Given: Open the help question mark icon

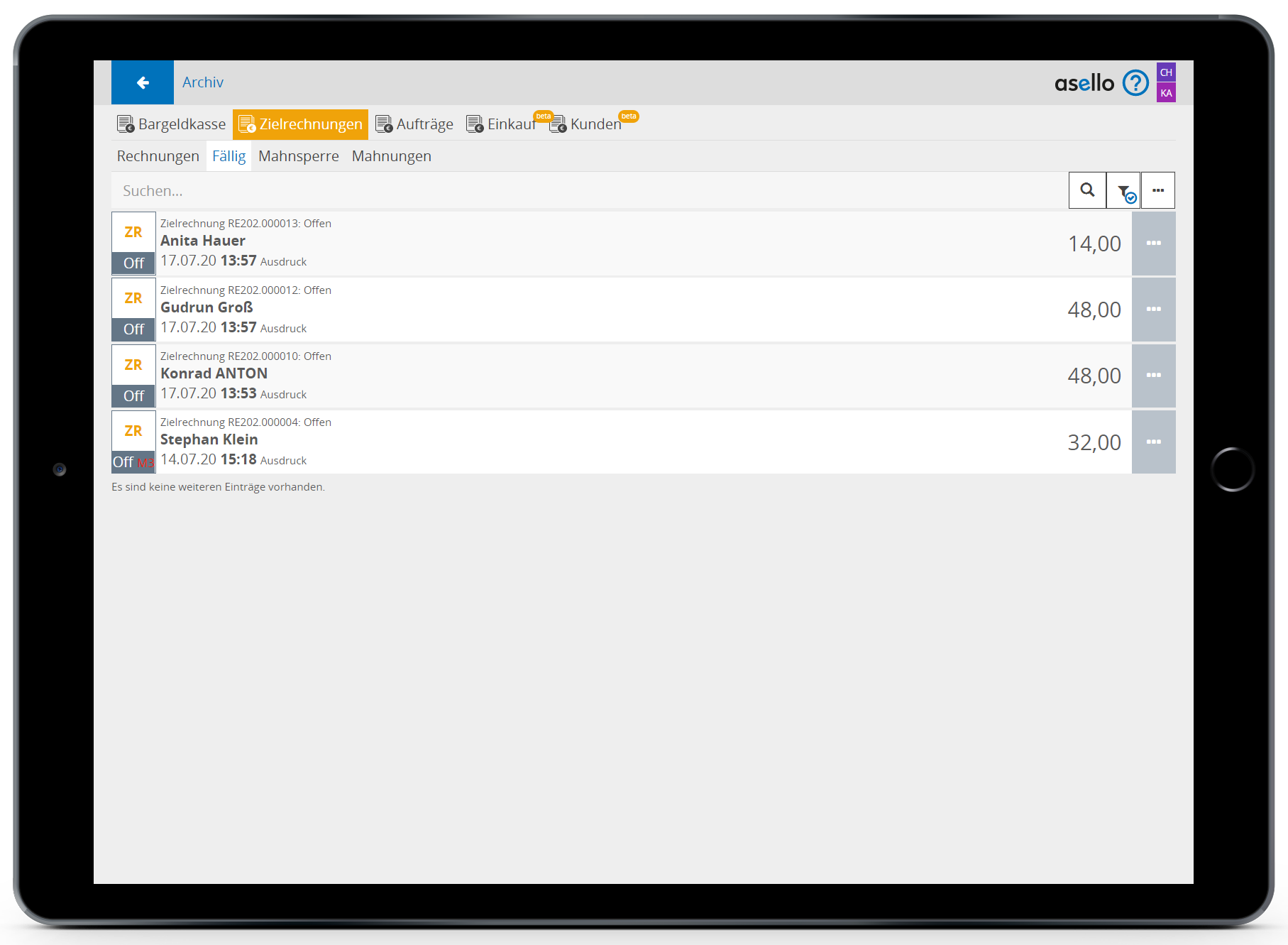Looking at the screenshot, I should (1135, 83).
